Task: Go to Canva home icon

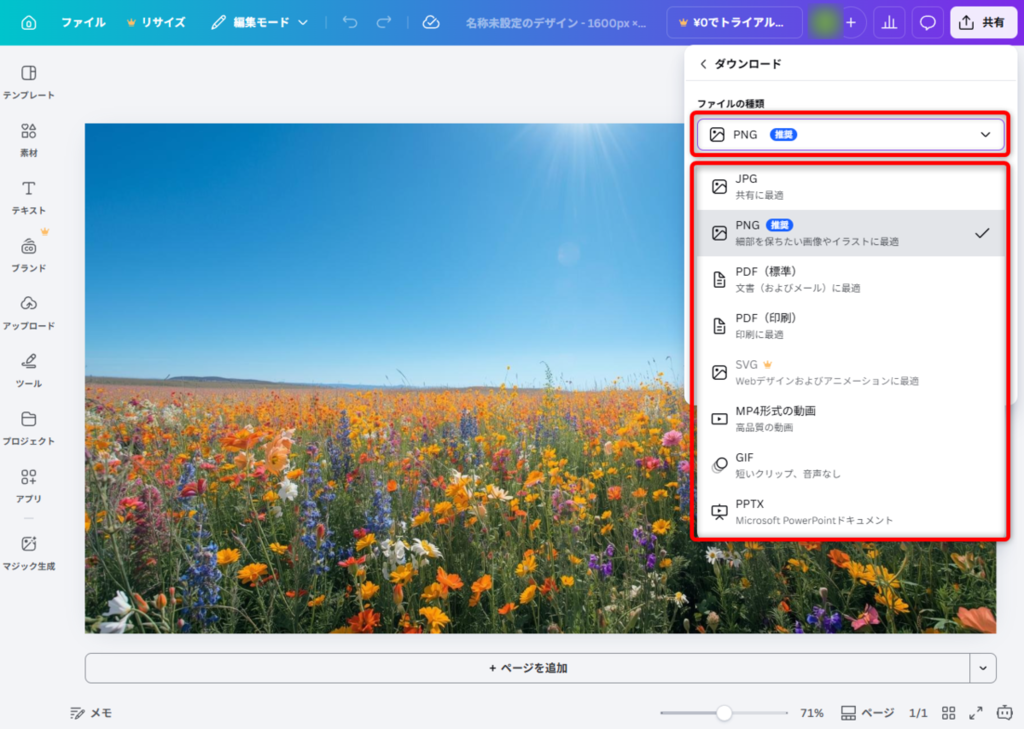Action: [29, 23]
